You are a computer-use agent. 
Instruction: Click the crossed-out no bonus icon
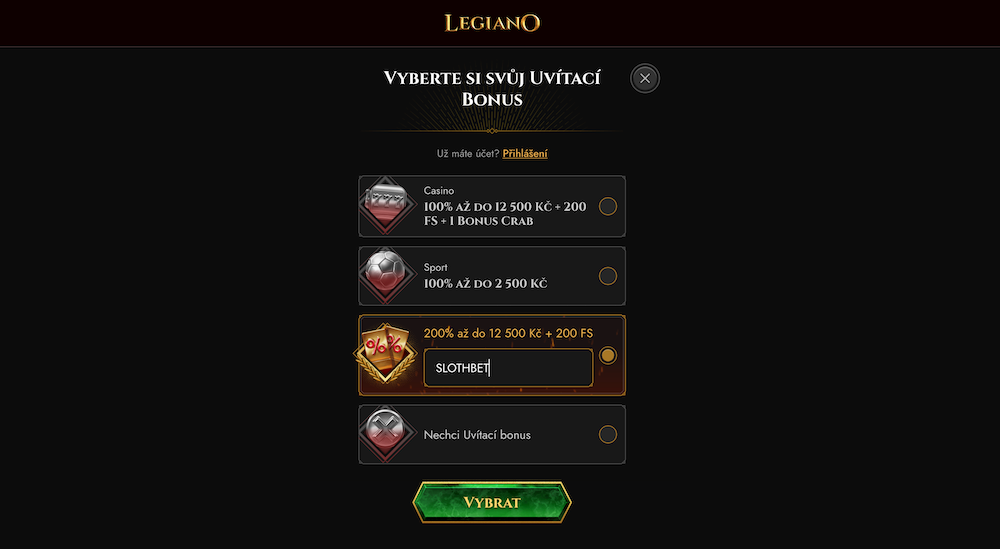tap(386, 434)
